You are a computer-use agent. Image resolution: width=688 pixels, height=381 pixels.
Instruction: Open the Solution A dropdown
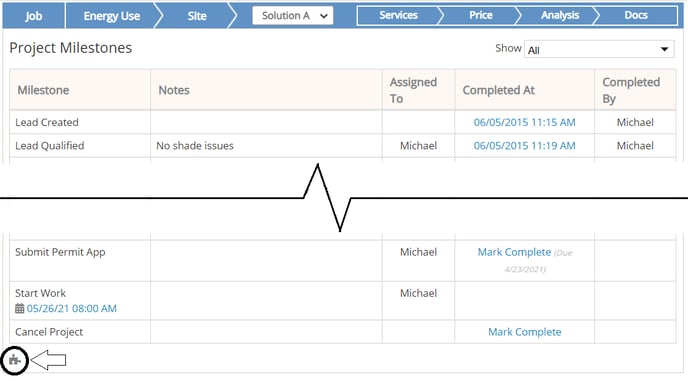[x=293, y=16]
